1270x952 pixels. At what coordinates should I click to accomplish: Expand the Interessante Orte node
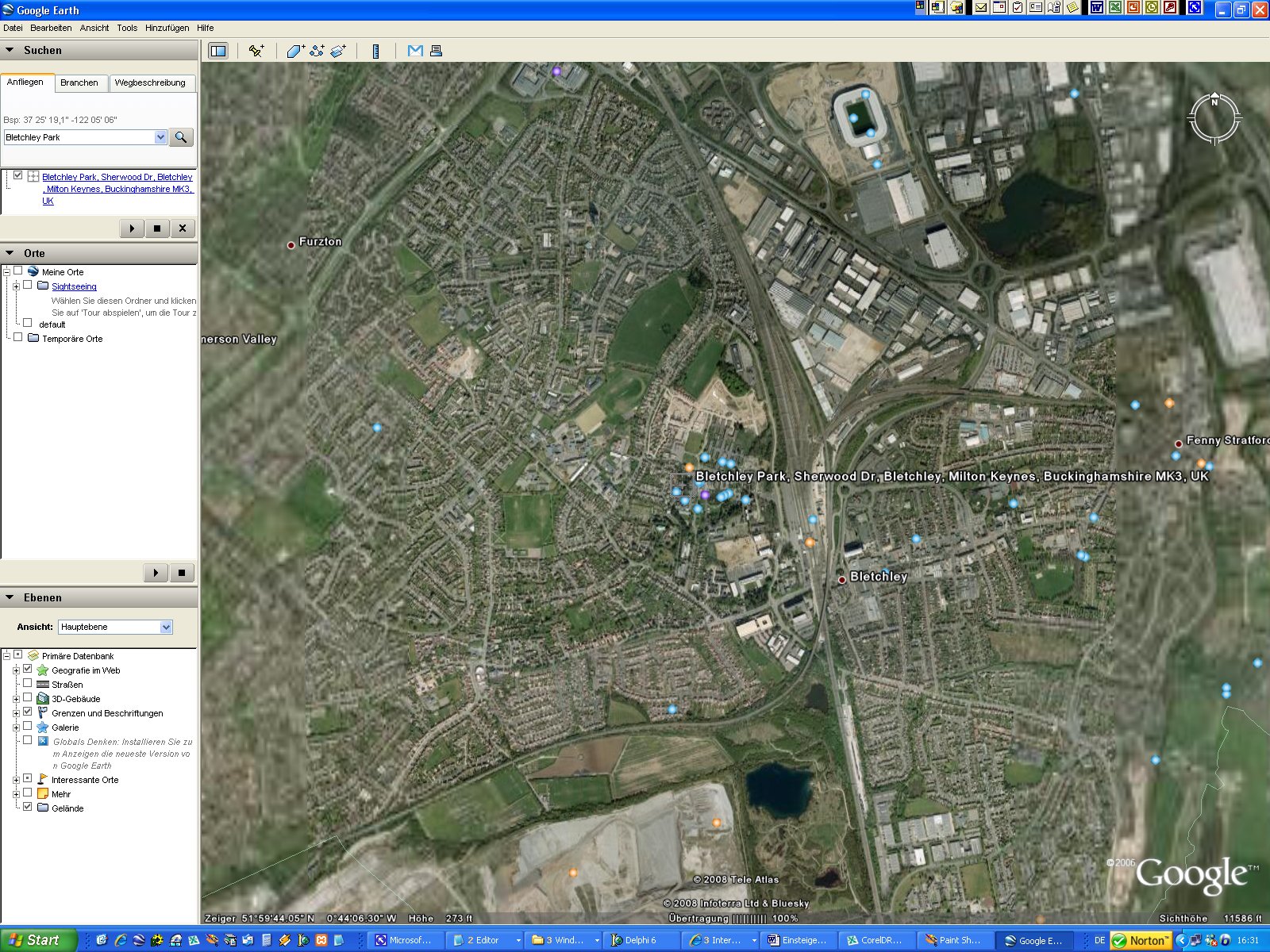16,780
